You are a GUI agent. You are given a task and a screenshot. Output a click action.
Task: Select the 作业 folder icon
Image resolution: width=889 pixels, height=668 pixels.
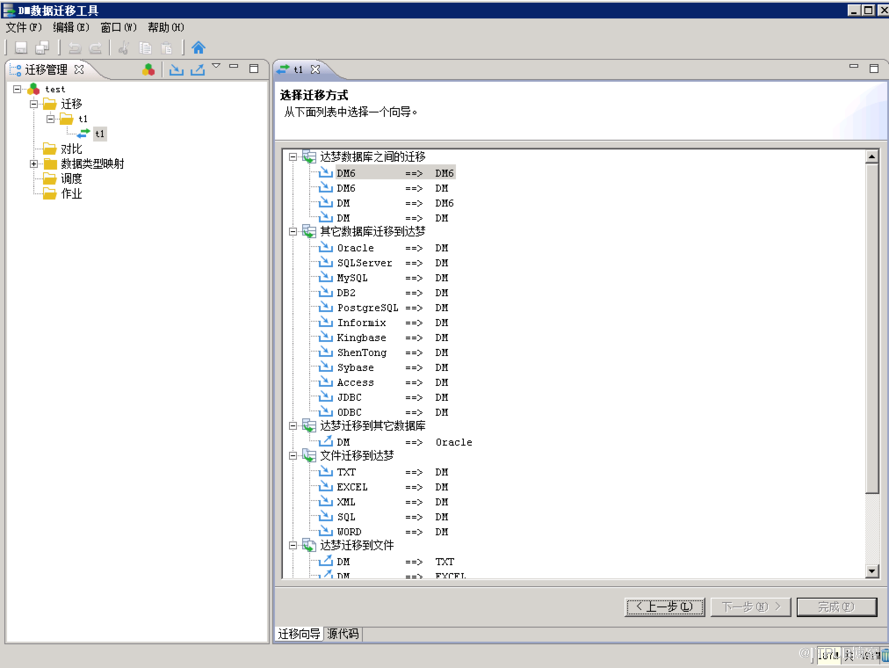click(49, 194)
